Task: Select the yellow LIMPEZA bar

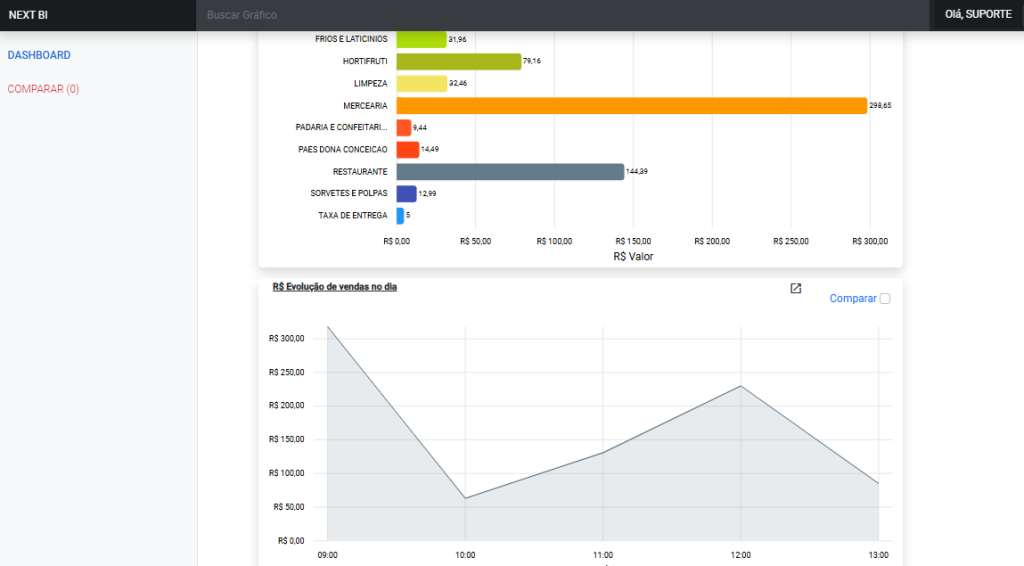Action: (x=421, y=83)
